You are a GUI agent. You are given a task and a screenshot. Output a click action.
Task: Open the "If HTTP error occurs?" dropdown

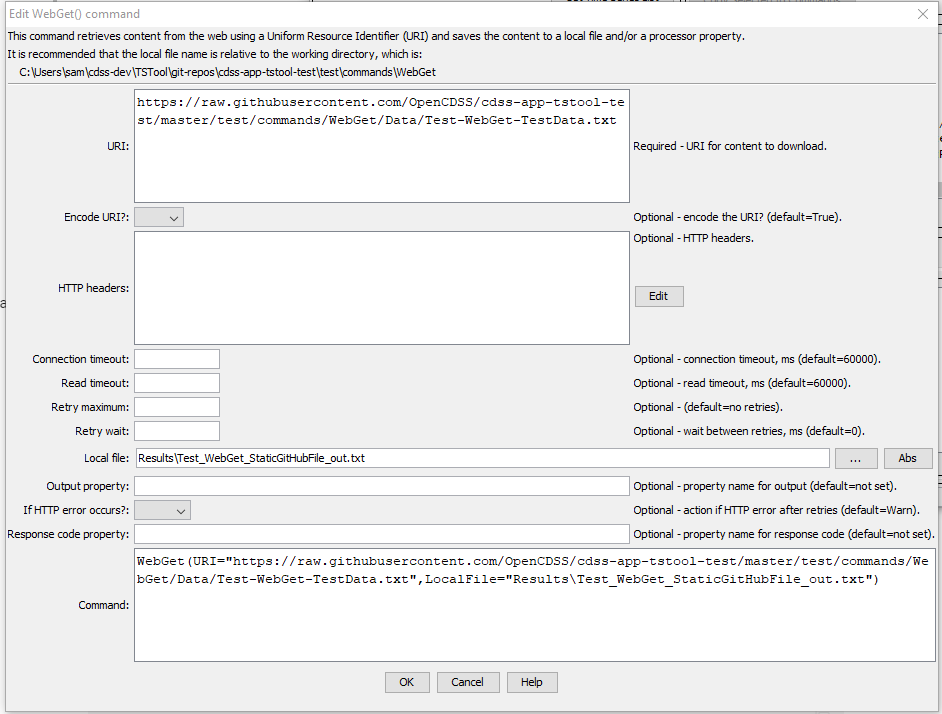point(161,509)
